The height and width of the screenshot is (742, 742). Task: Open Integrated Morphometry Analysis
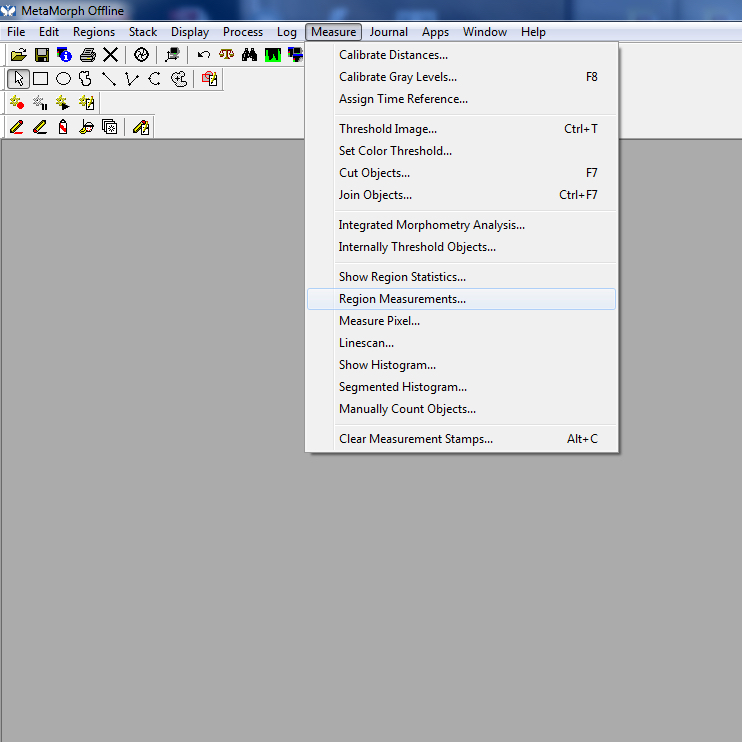pyautogui.click(x=461, y=225)
